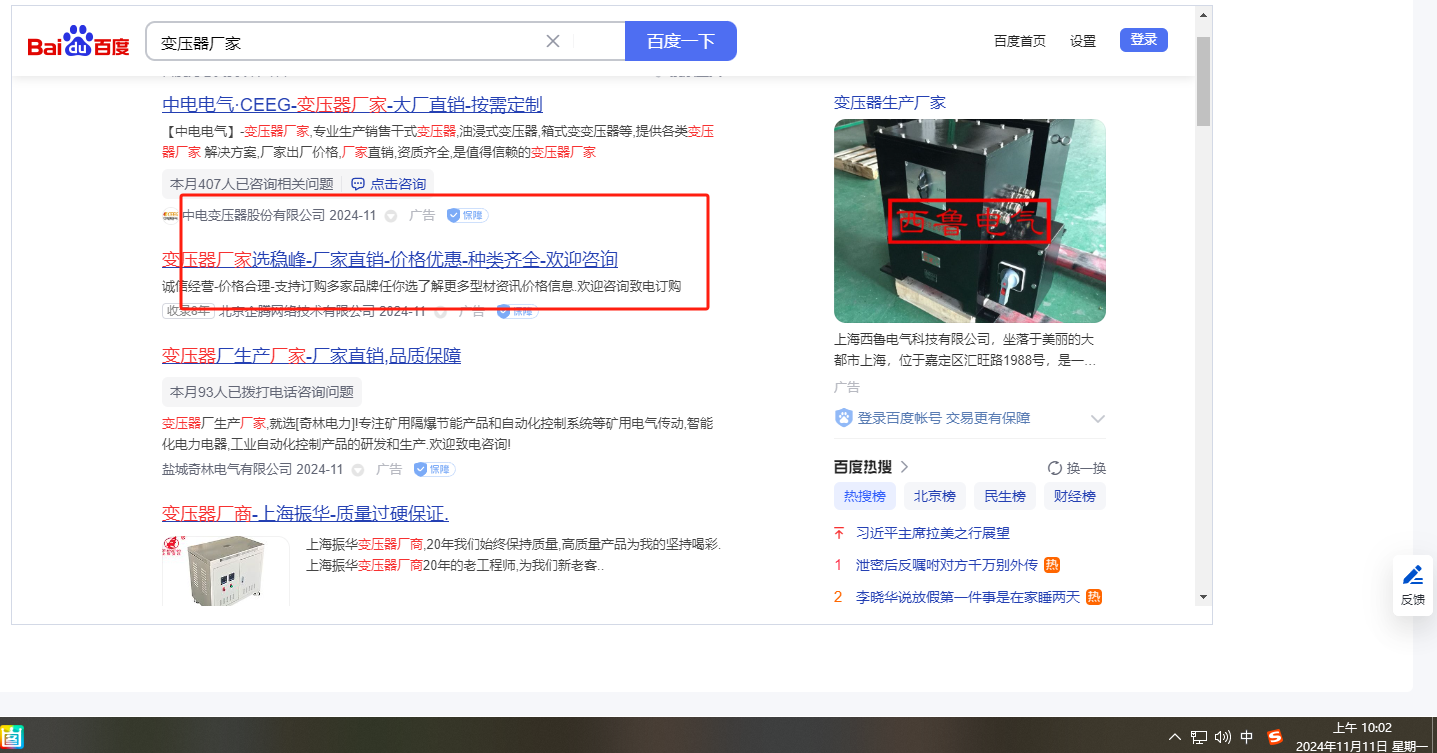Select the 北京榜 tab

(935, 496)
